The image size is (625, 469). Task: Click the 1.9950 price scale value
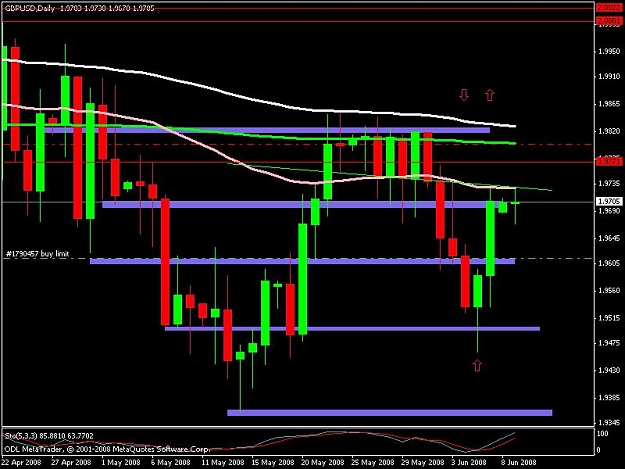(x=609, y=51)
